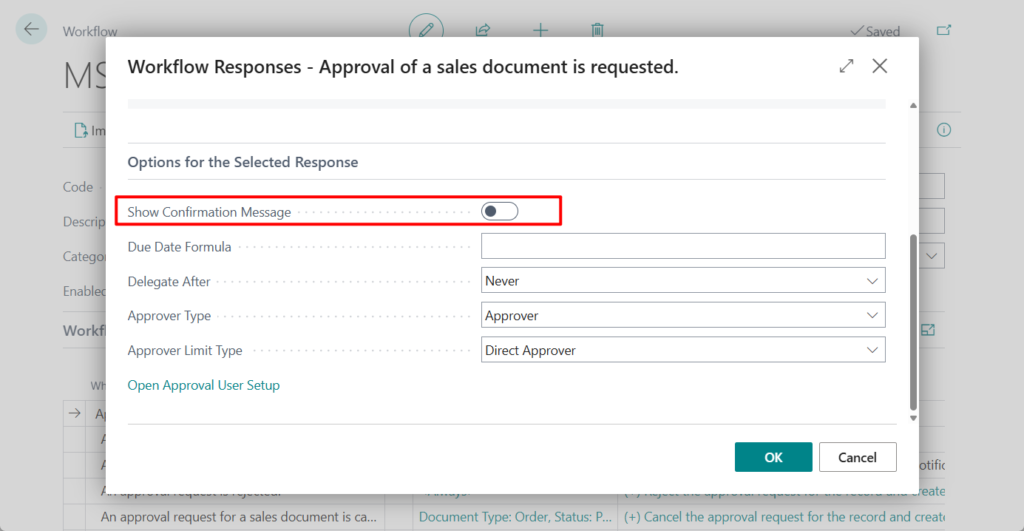Click the share icon in header
This screenshot has height=531, width=1024.
(x=483, y=30)
